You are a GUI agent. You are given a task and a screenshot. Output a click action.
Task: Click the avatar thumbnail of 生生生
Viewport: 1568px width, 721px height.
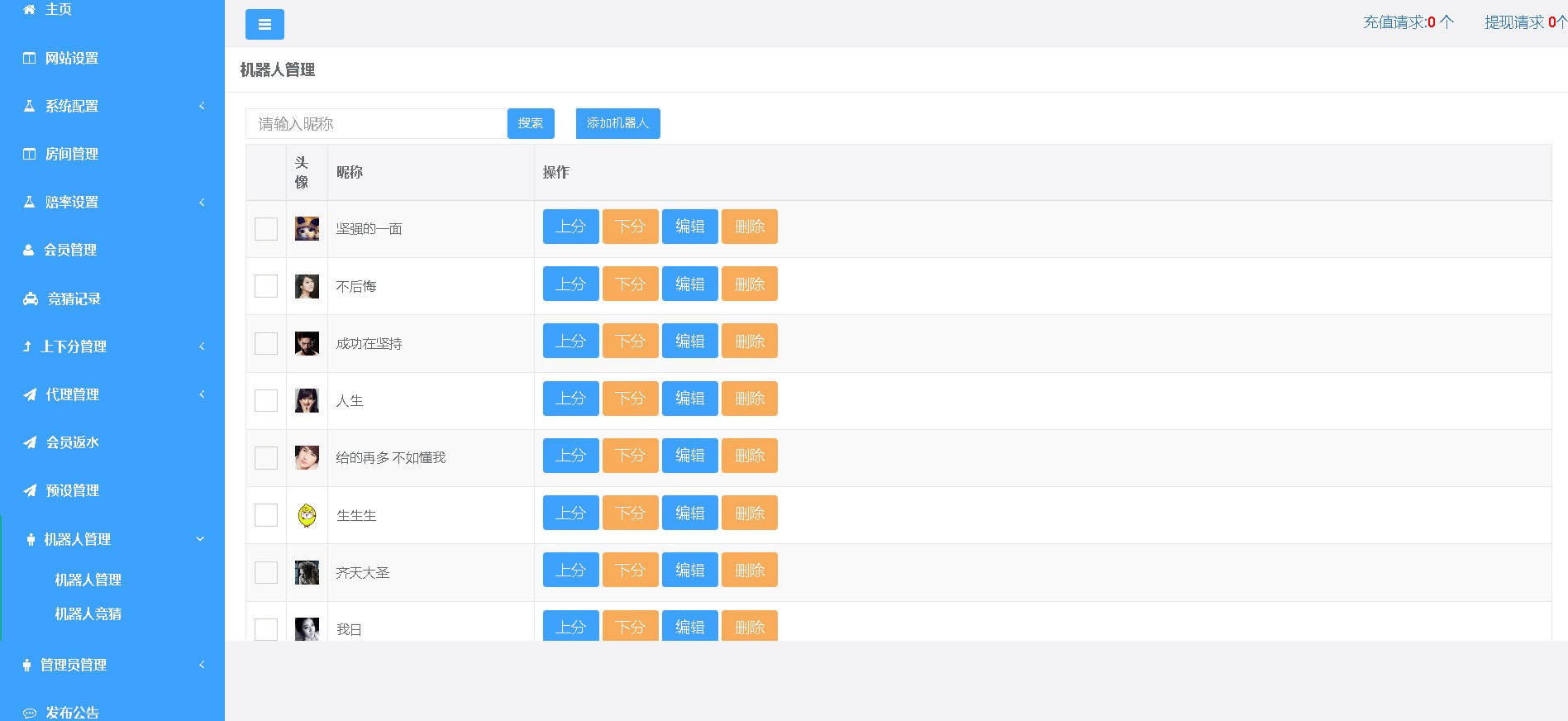tap(307, 515)
